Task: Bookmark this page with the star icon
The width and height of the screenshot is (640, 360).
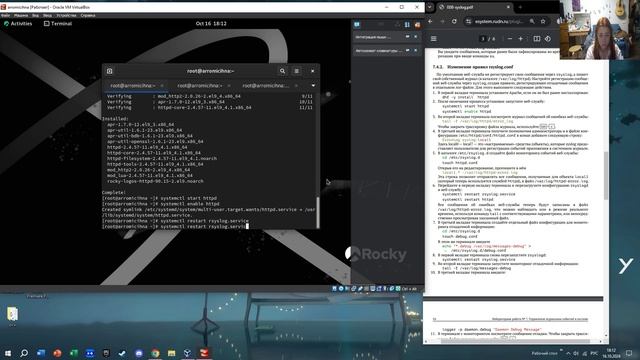Action: pyautogui.click(x=543, y=21)
